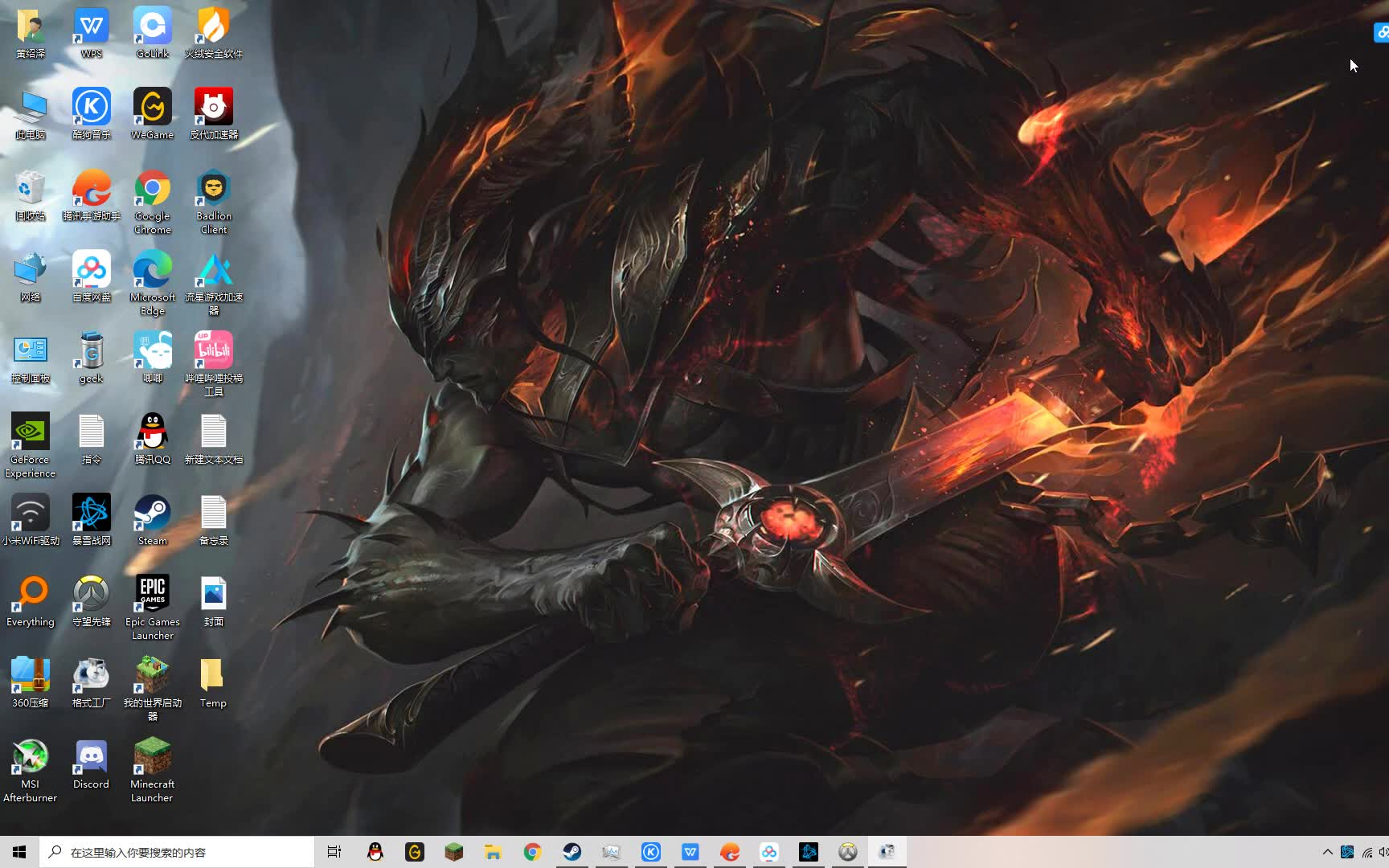The image size is (1389, 868).
Task: Open File Explorer on taskbar
Action: point(493,852)
